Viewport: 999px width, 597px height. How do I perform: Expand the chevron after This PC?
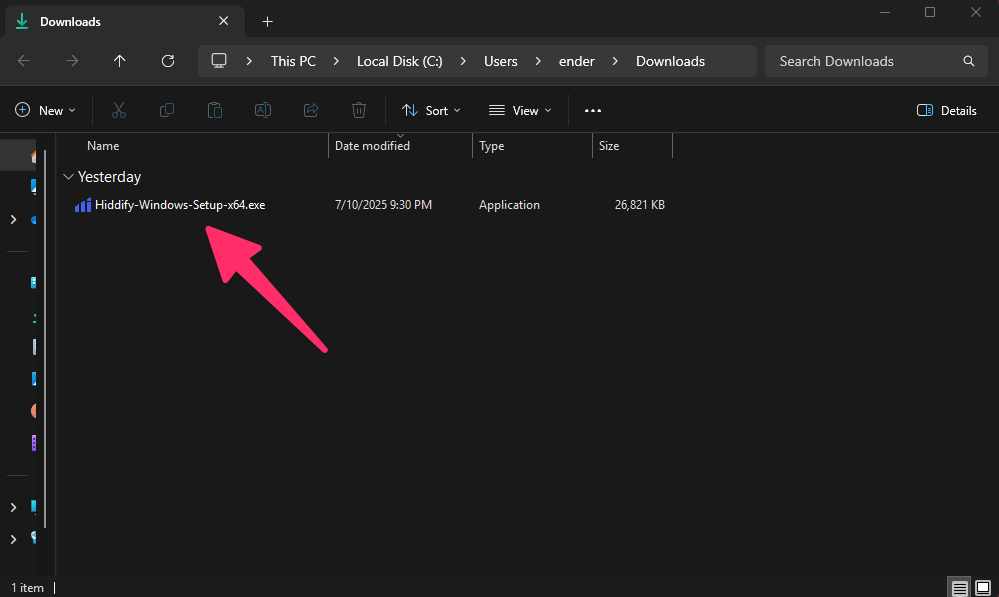pyautogui.click(x=336, y=61)
